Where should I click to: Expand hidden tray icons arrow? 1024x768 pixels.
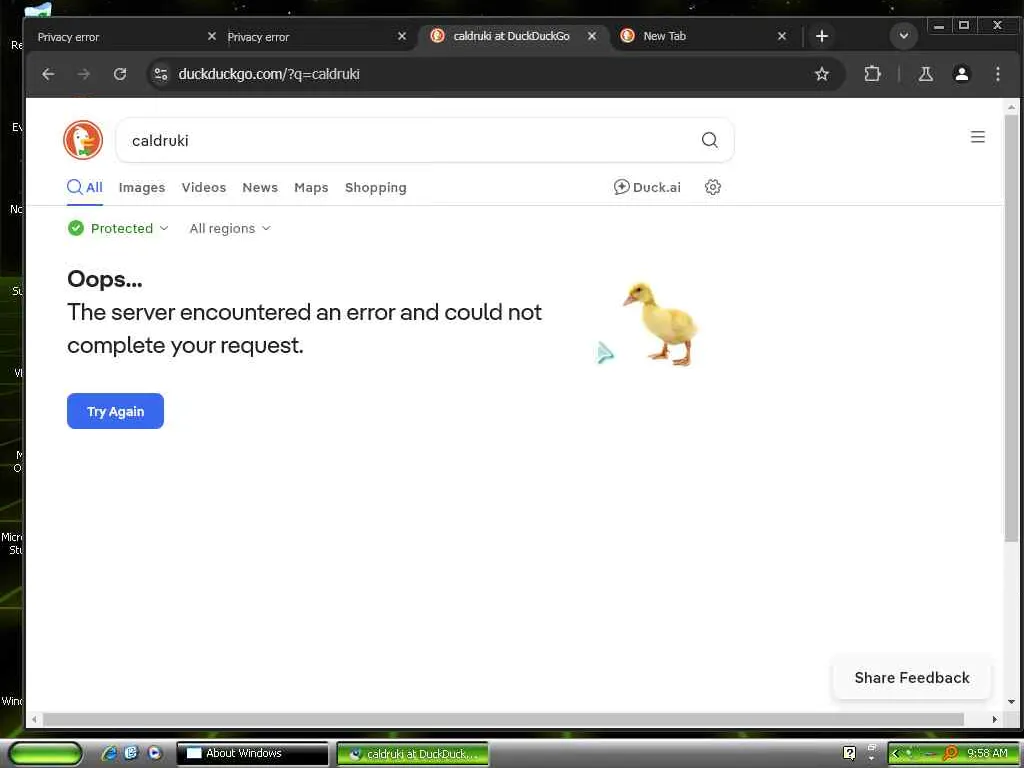point(895,753)
